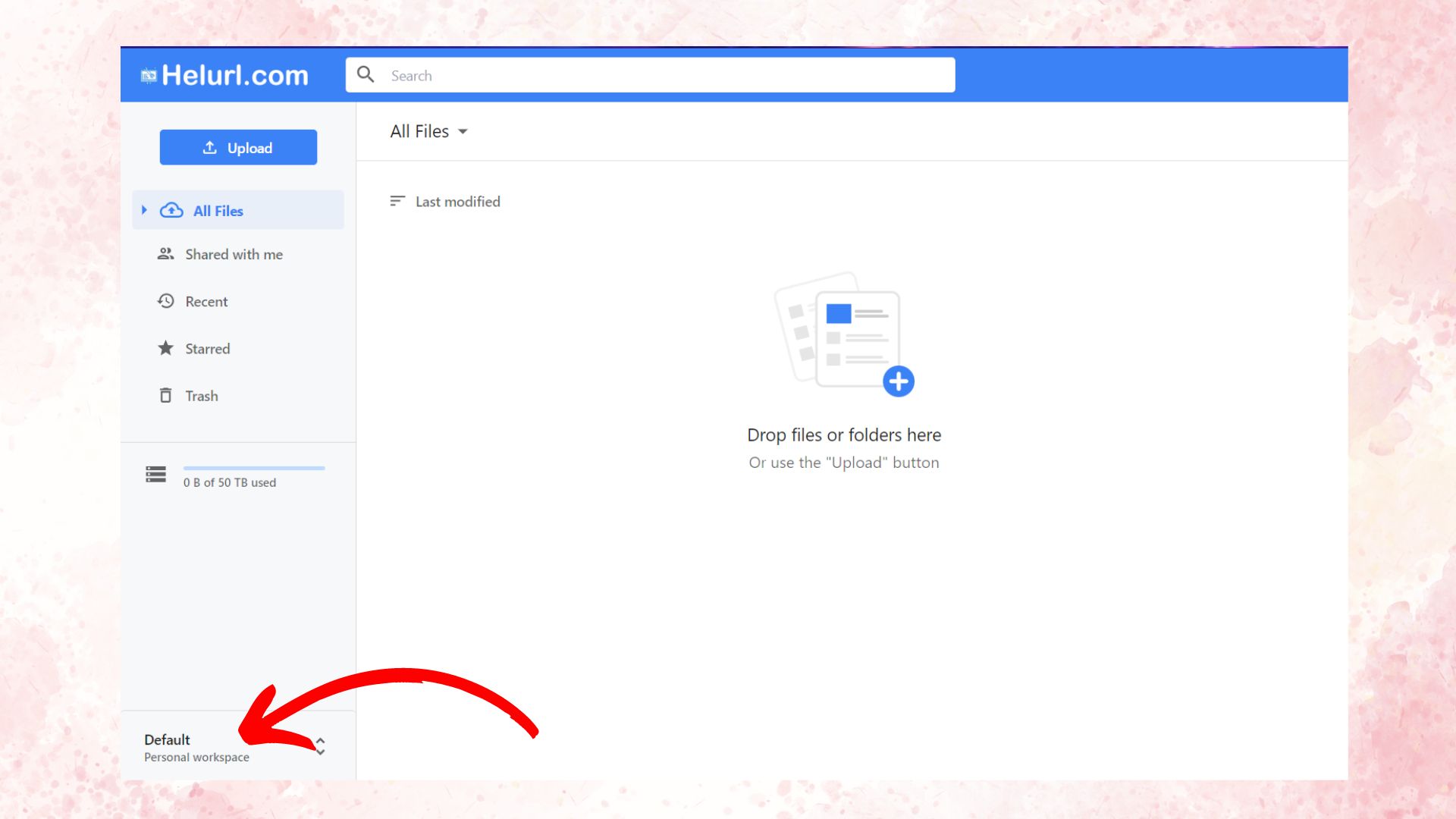Open Trash via the trash can icon
Image resolution: width=1456 pixels, height=819 pixels.
(165, 395)
